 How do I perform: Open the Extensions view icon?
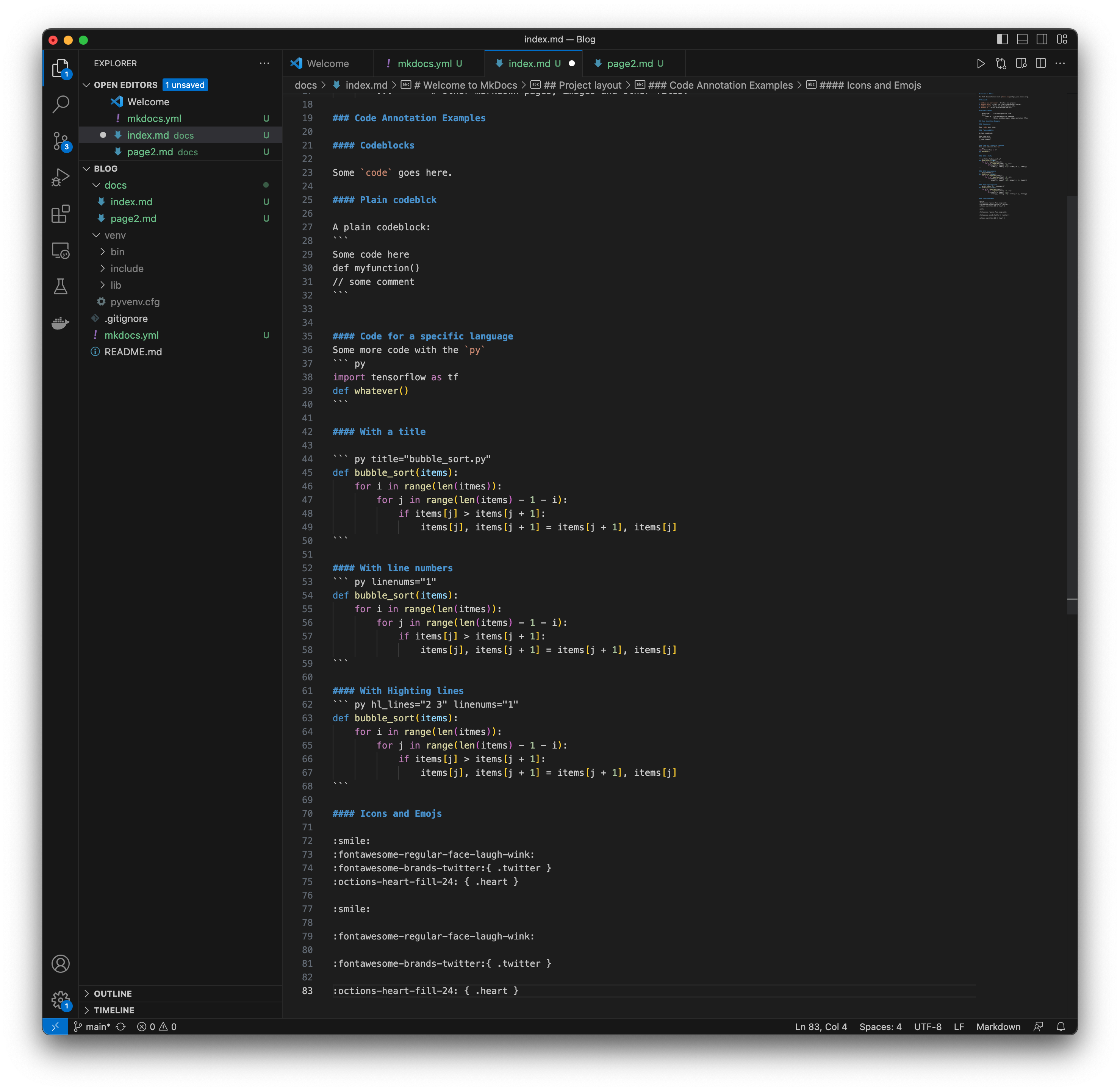[x=60, y=214]
